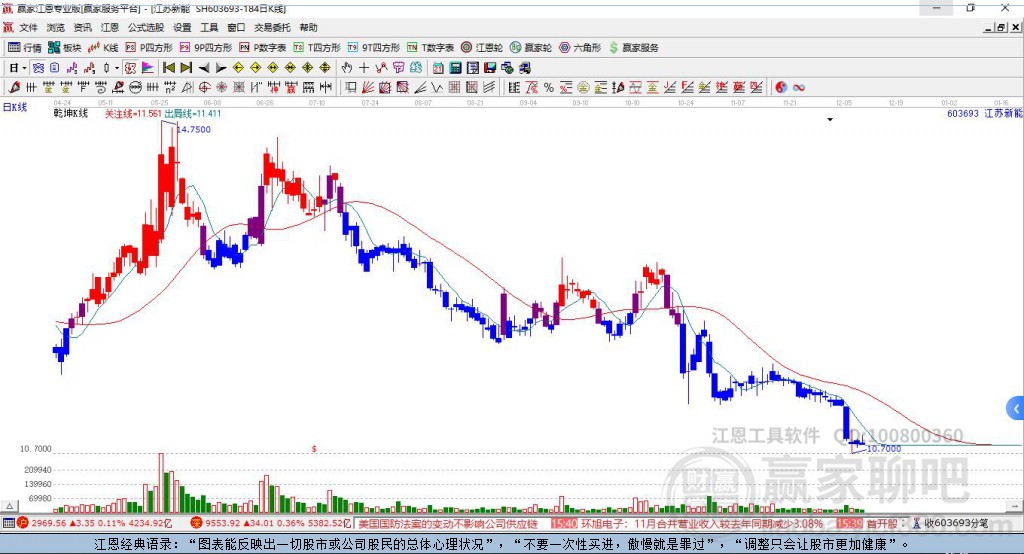Open the 工具 menu
1024x554 pixels.
coord(209,27)
